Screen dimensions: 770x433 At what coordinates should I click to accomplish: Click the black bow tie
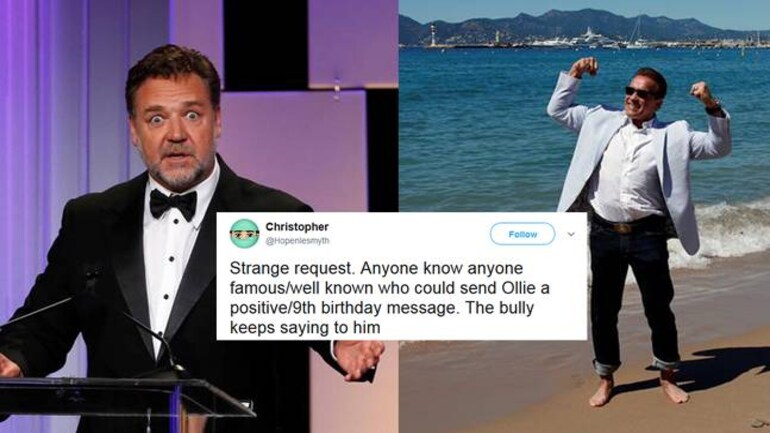click(x=173, y=203)
